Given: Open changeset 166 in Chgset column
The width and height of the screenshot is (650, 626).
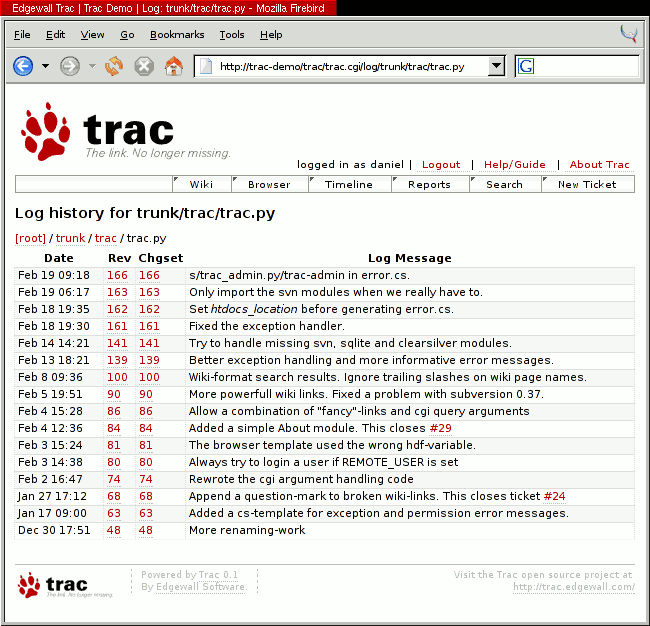Looking at the screenshot, I should coord(149,275).
